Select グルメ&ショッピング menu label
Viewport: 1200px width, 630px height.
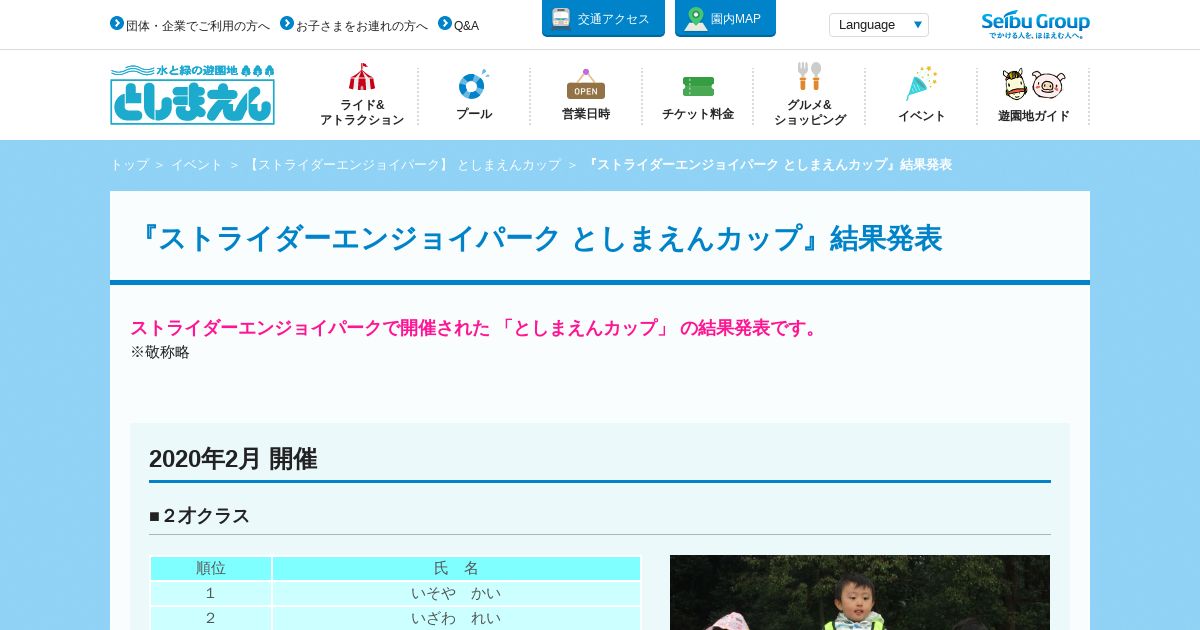point(810,112)
